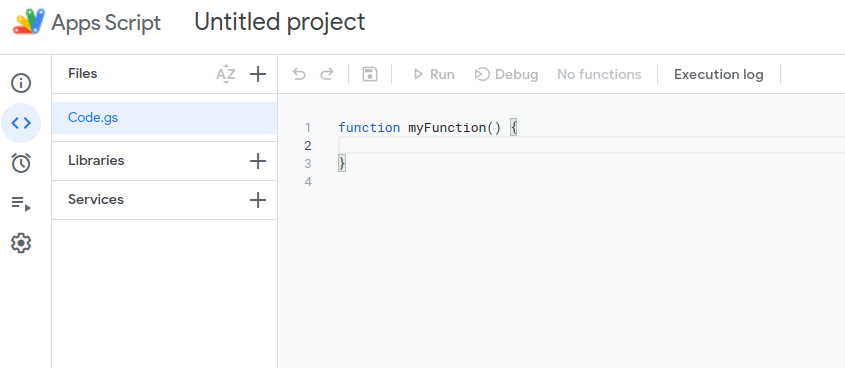
Task: Add a library with plus icon
Action: (x=258, y=161)
